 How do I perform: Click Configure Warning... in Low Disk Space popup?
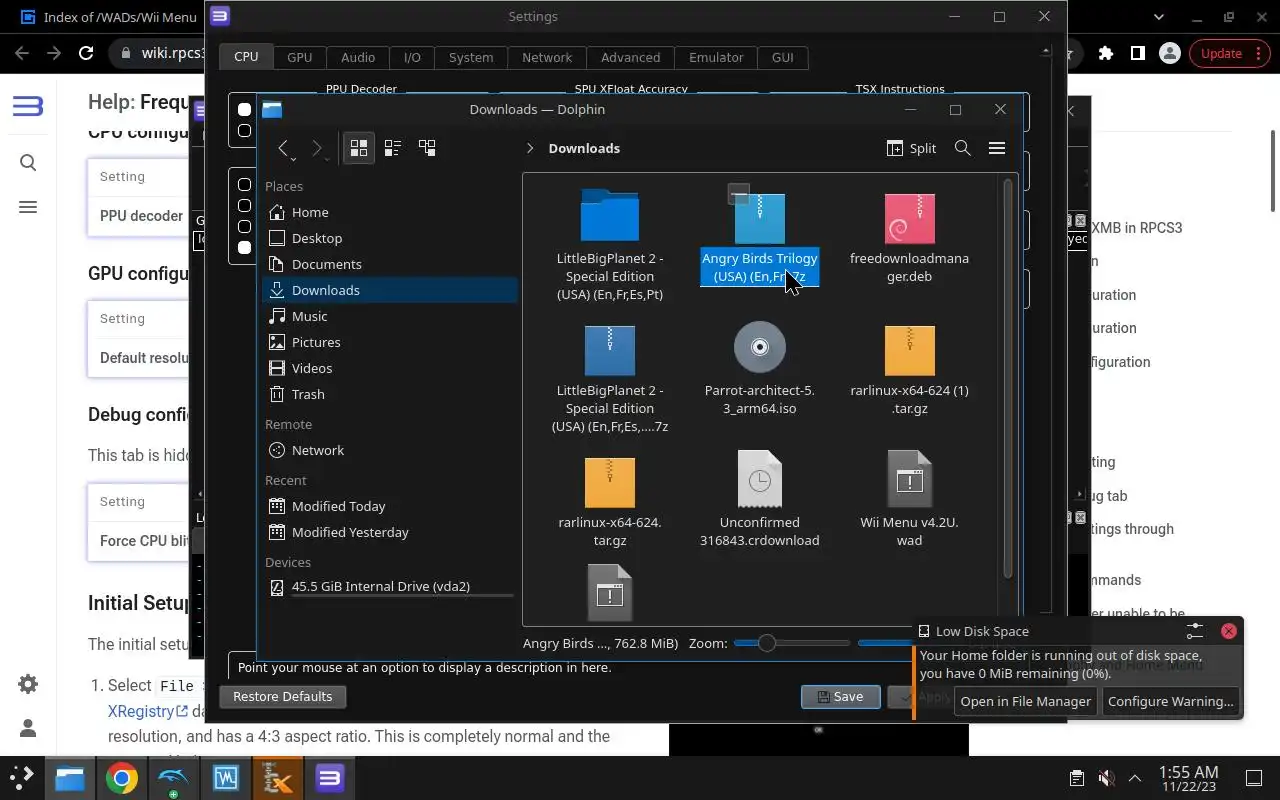(x=1170, y=701)
